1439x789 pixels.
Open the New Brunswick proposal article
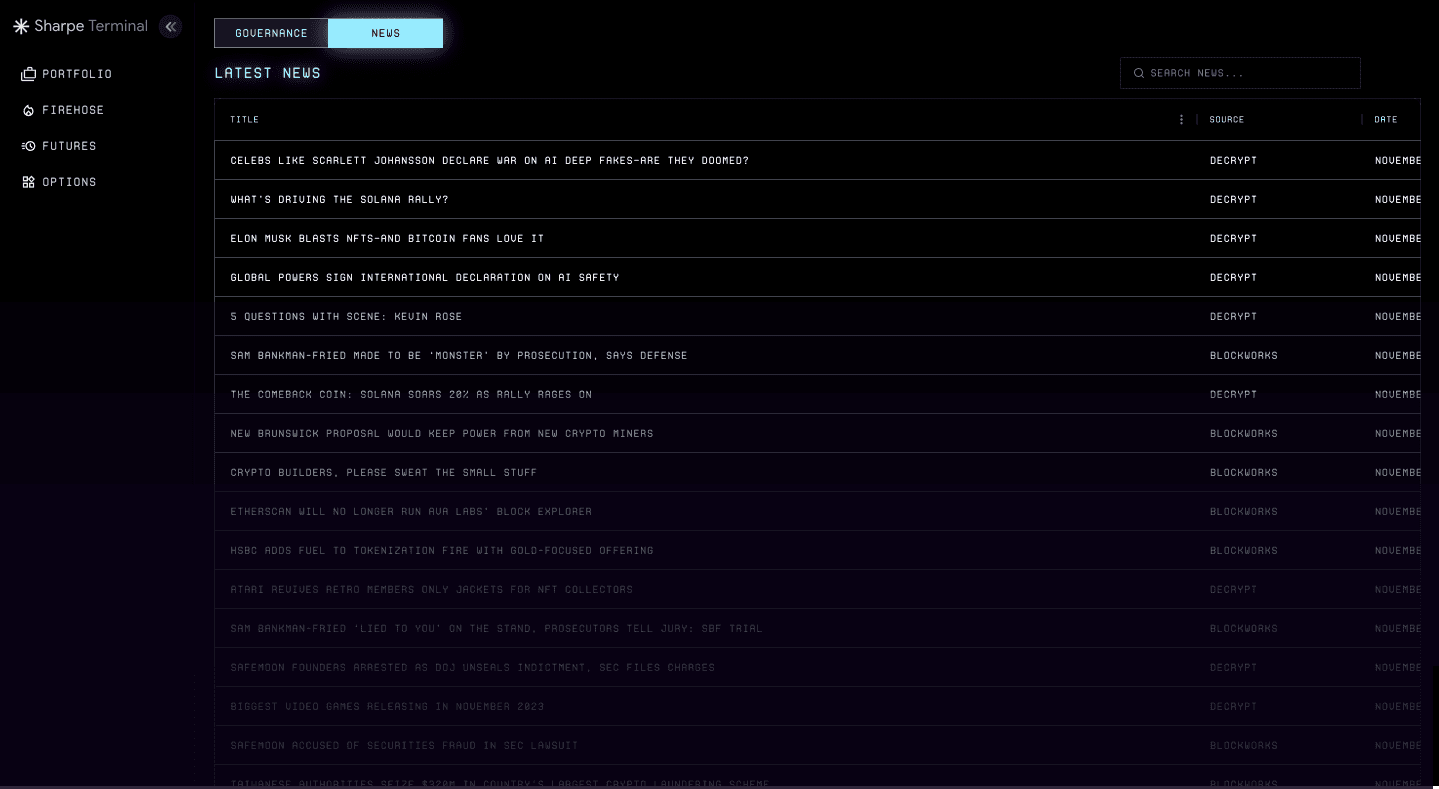click(441, 433)
